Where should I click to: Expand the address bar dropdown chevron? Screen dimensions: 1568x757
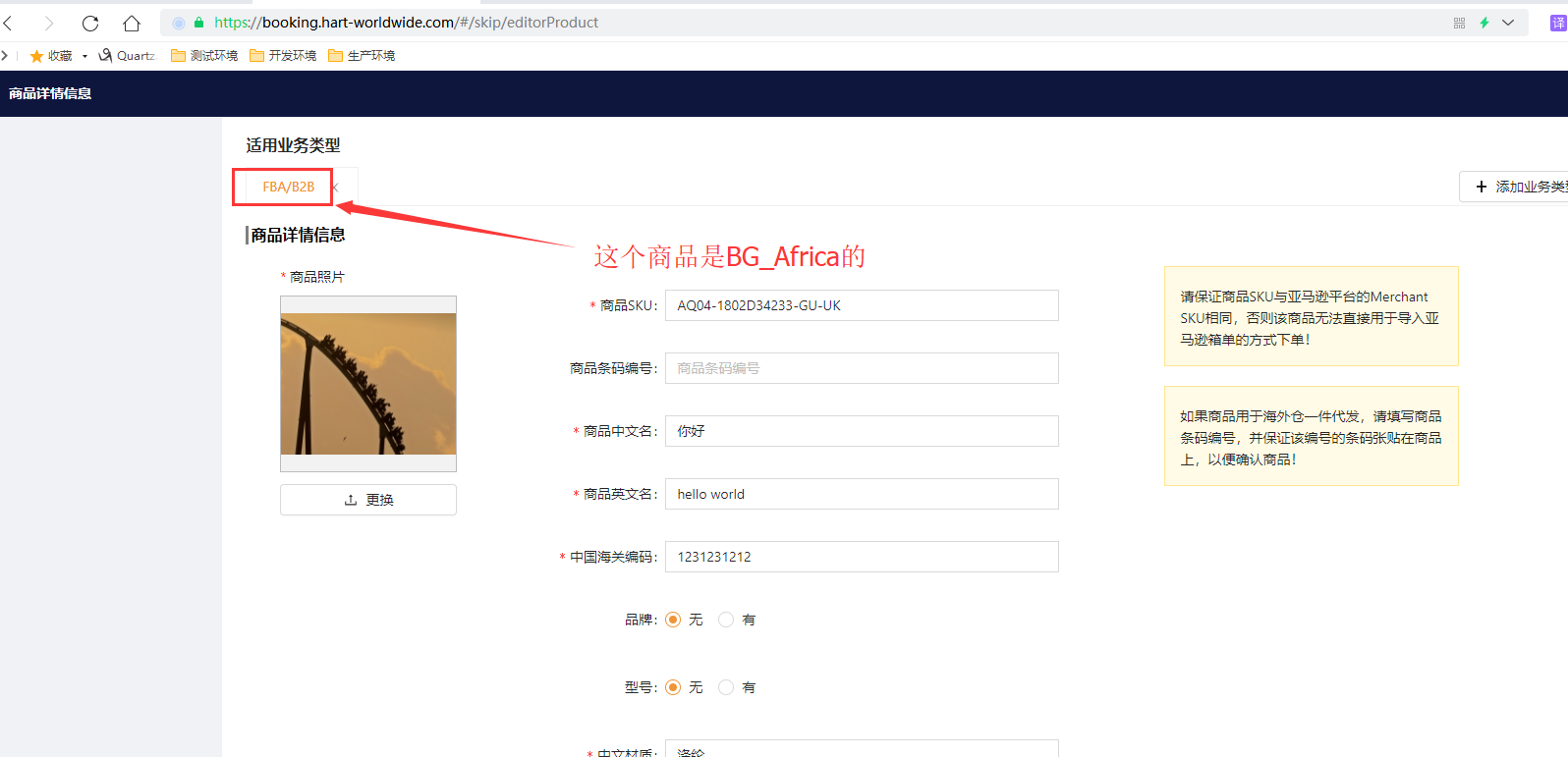point(1508,23)
